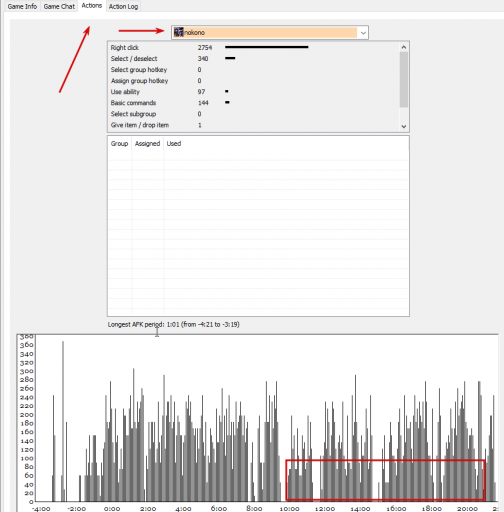Click the action list scroll up arrow
Image resolution: width=504 pixels, height=512 pixels.
[x=404, y=47]
